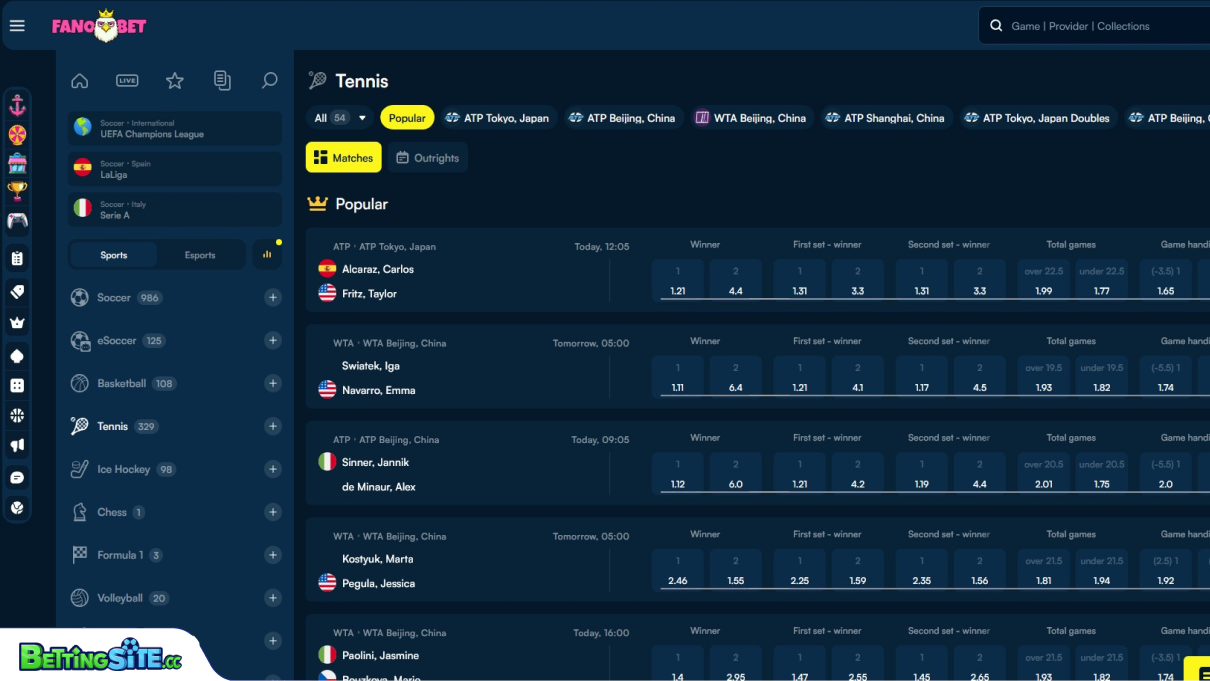The height and width of the screenshot is (681, 1210).
Task: Click the home icon in sidebar
Action: 80,81
